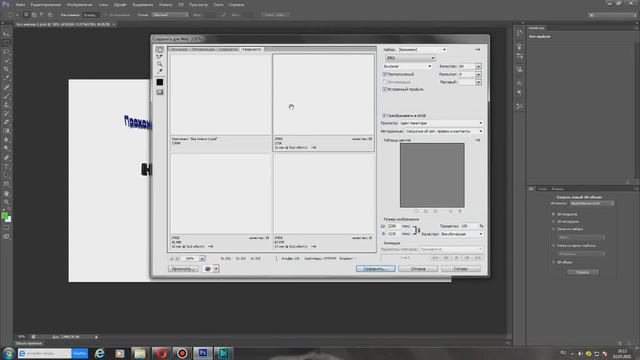The width and height of the screenshot is (640, 360).
Task: Open the compression quality level dropdown
Action: [x=407, y=66]
